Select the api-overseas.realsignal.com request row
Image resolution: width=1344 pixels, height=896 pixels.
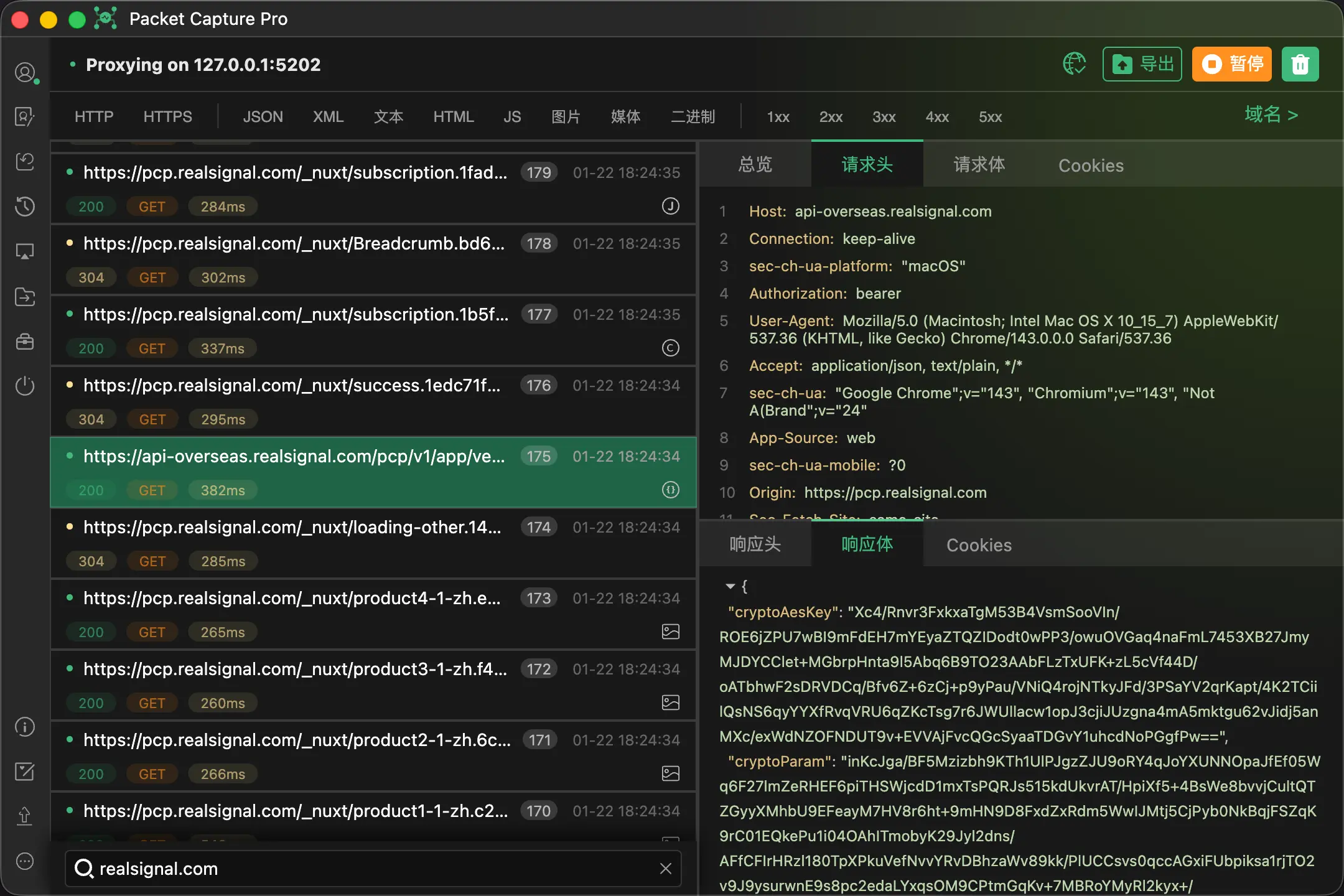pyautogui.click(x=373, y=472)
